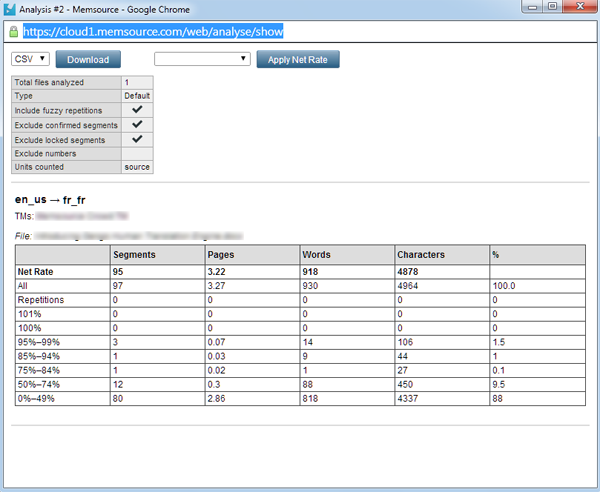This screenshot has height=492, width=600.
Task: Click the 75%–84% characters value 27
Action: (x=403, y=370)
